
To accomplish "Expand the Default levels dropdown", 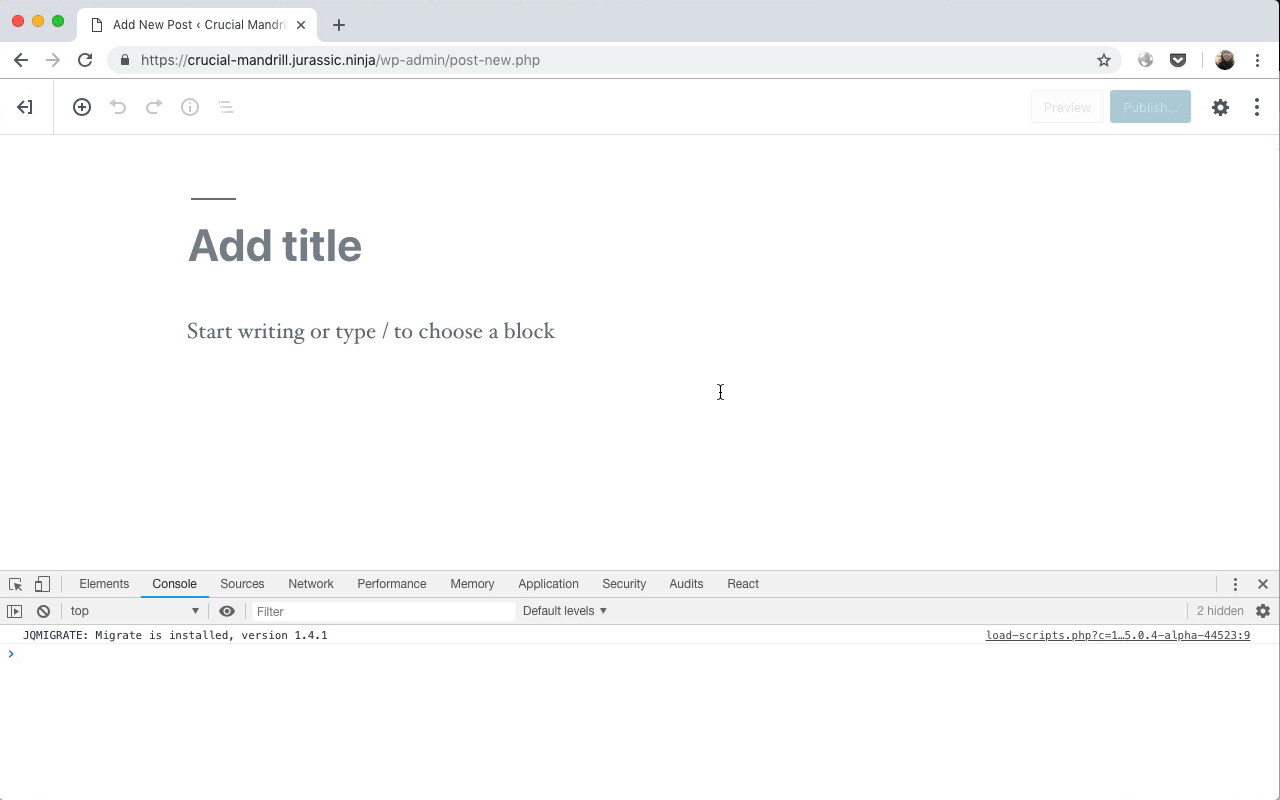I will tap(565, 611).
